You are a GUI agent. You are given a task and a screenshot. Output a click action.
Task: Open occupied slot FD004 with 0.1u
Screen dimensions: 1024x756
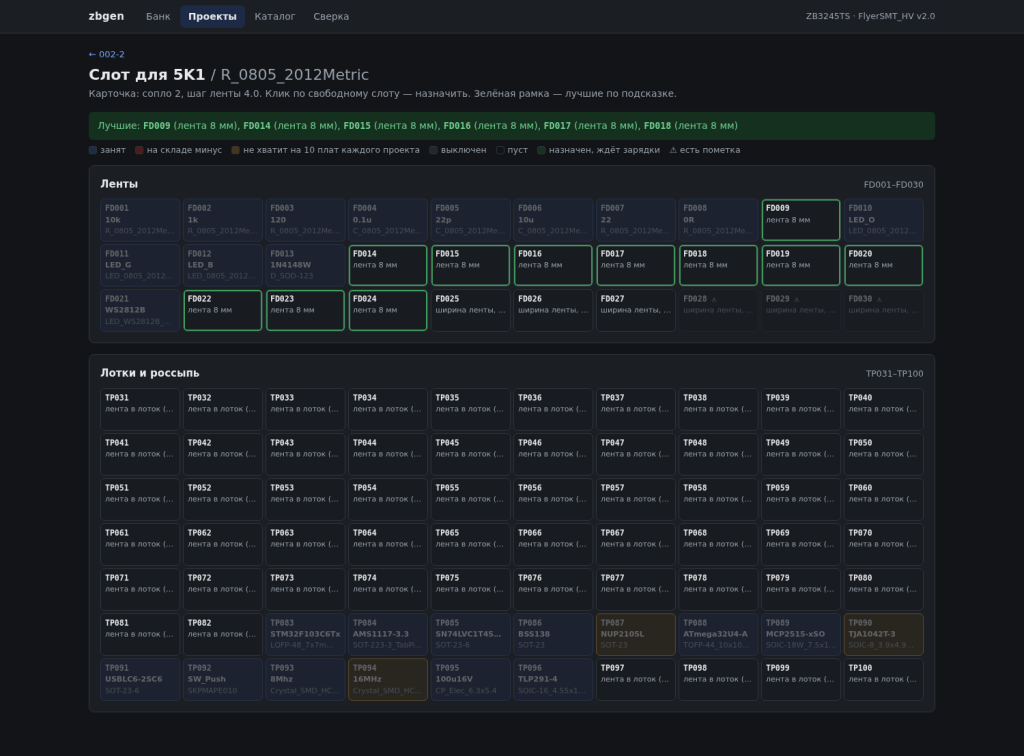click(x=388, y=220)
